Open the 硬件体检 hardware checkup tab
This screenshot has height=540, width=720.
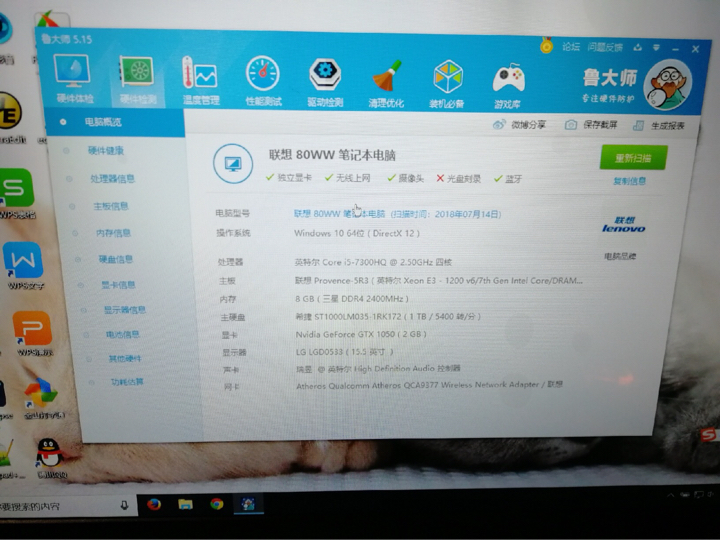coord(73,78)
